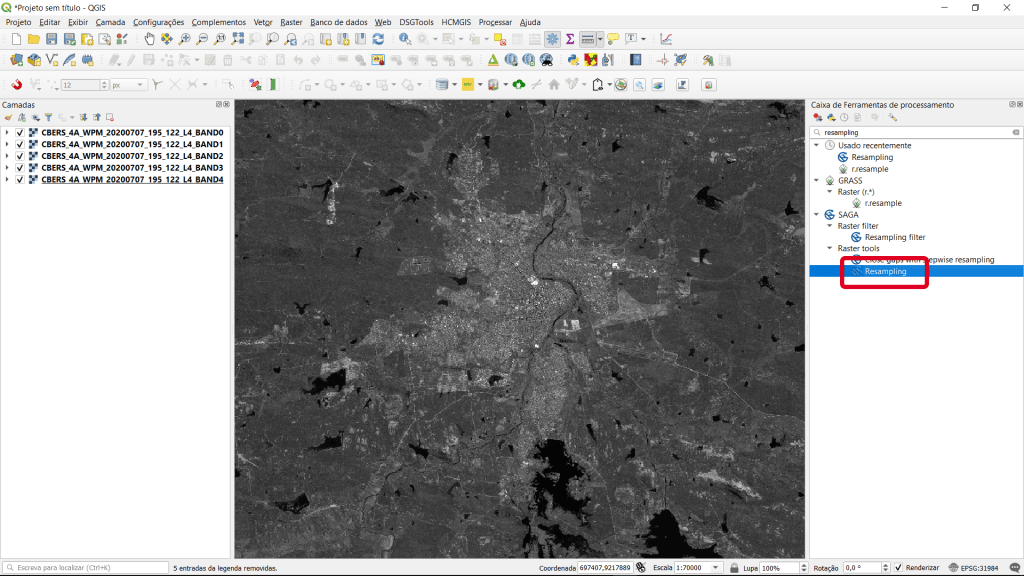Clear the toolbox search field
1024x576 pixels.
(x=1016, y=132)
